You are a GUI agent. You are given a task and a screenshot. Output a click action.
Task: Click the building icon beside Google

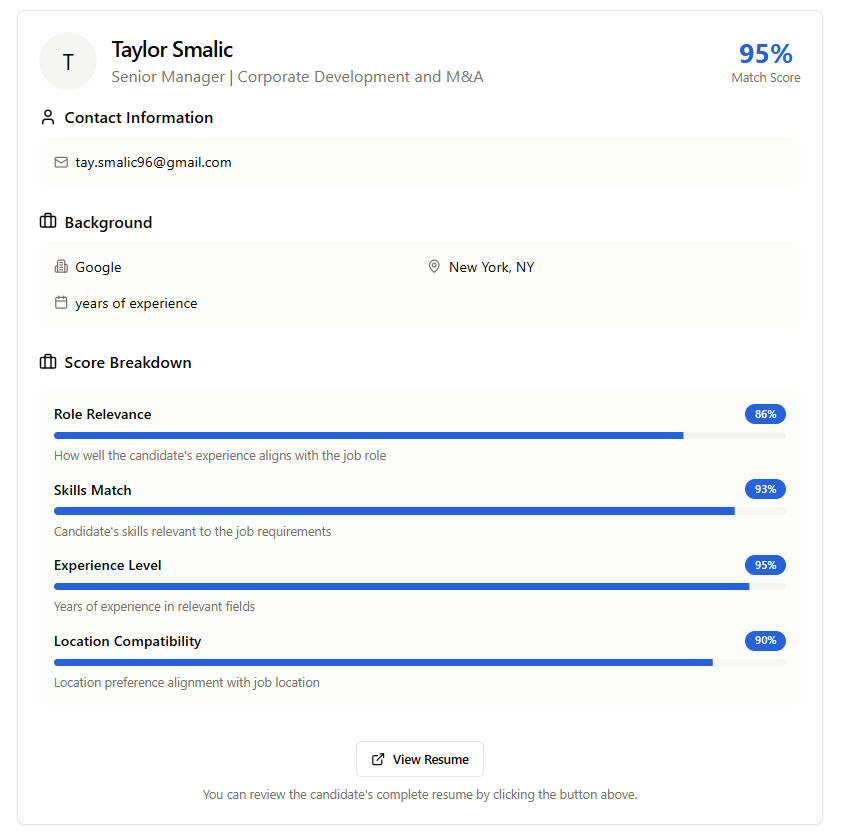[61, 267]
